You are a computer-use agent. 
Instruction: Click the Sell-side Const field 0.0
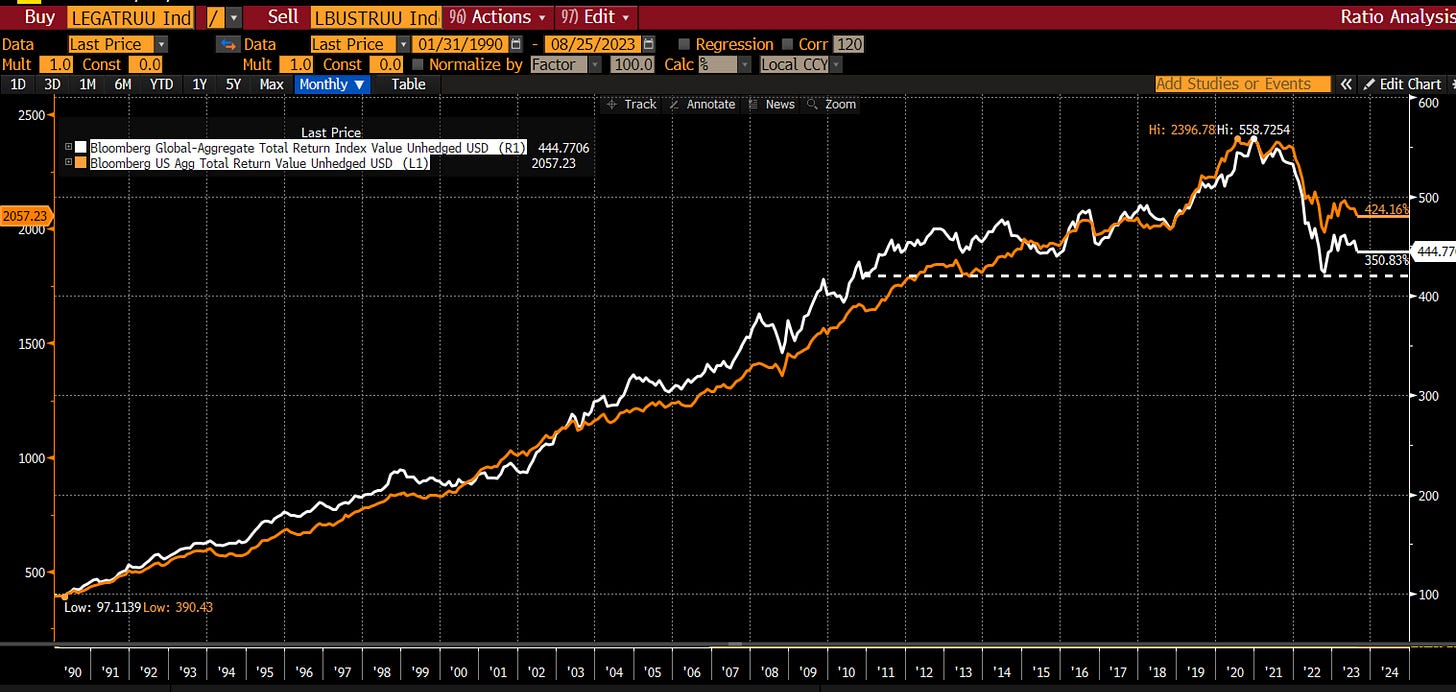(388, 64)
